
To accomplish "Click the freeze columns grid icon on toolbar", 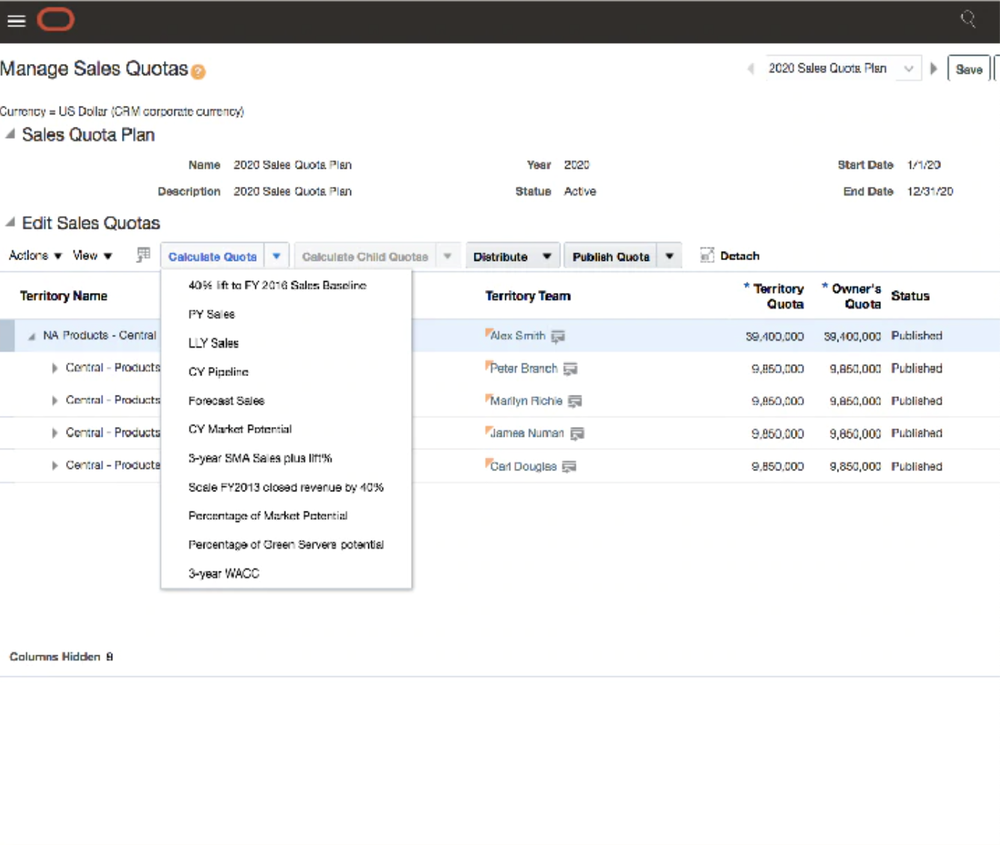I will tap(143, 255).
